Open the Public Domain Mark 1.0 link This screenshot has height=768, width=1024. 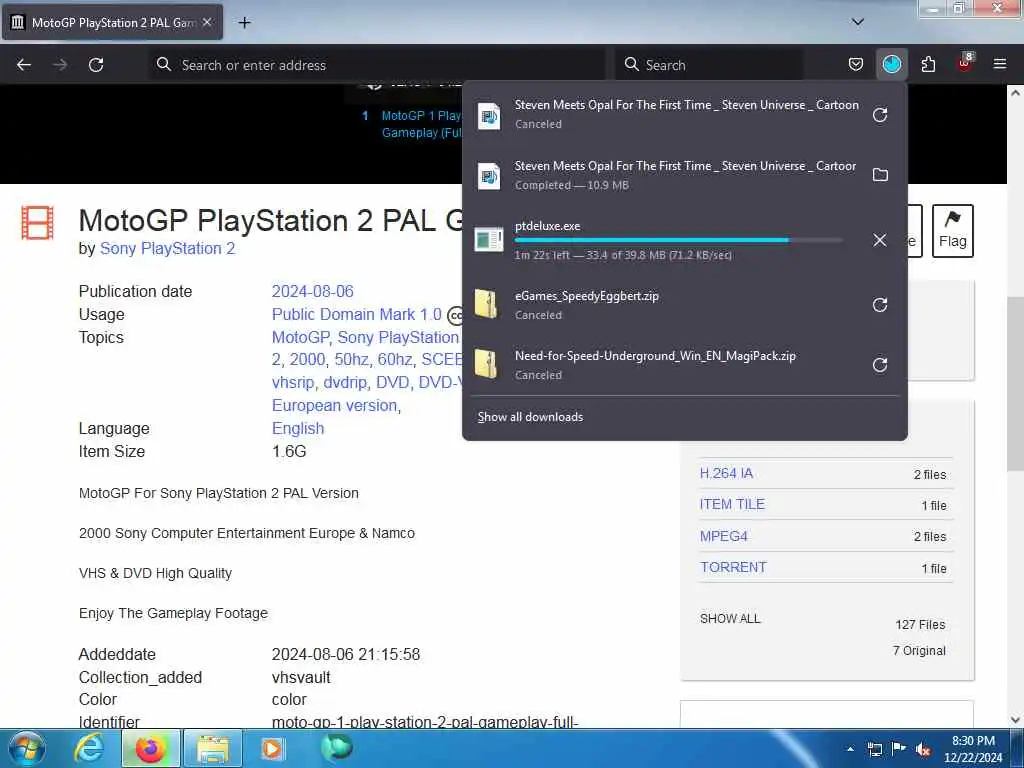(357, 314)
